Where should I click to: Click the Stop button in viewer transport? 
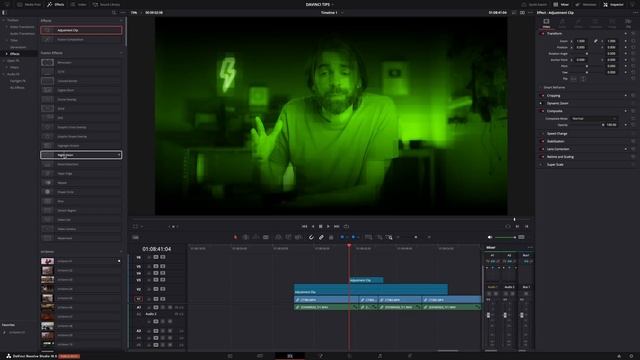coord(320,226)
